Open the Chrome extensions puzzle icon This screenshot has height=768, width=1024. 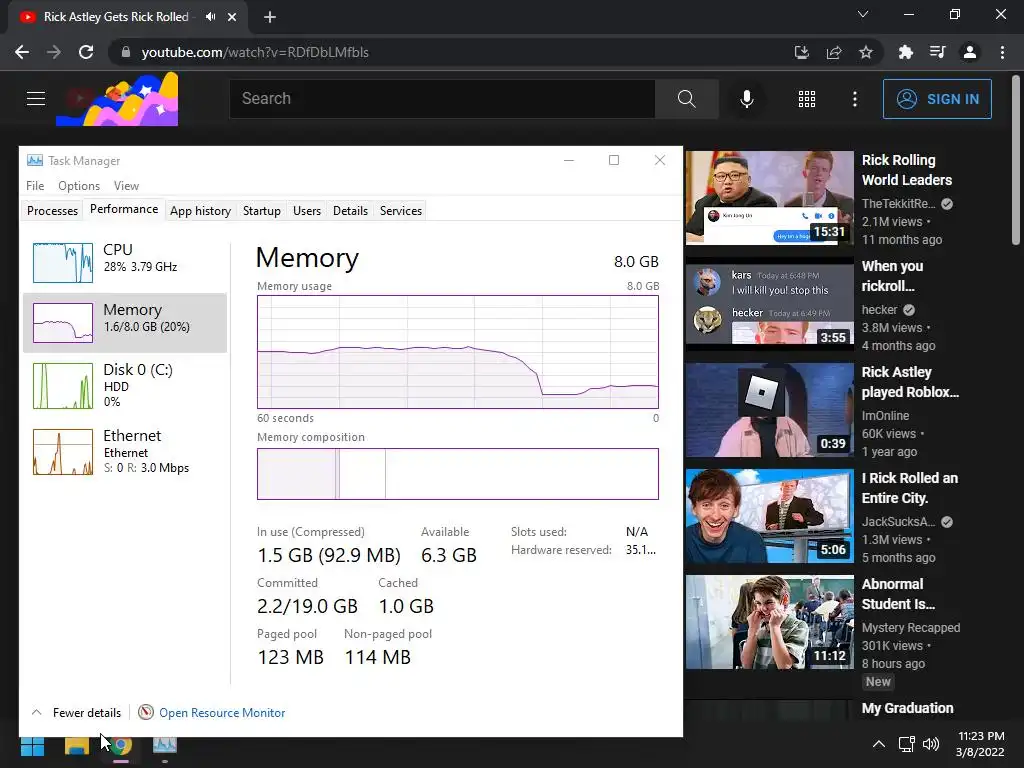906,52
